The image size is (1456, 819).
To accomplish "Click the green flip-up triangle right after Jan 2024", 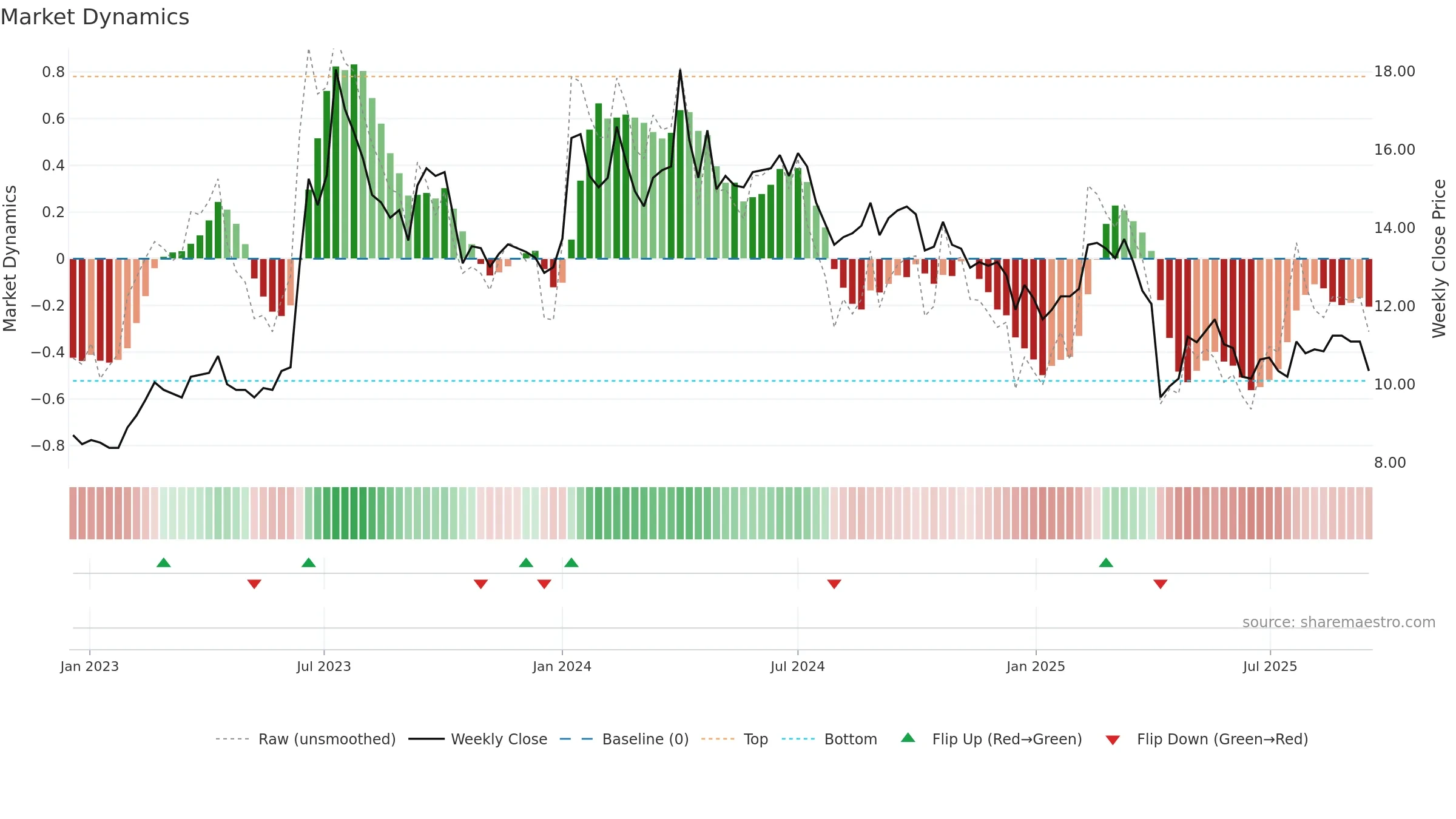I will pyautogui.click(x=571, y=563).
